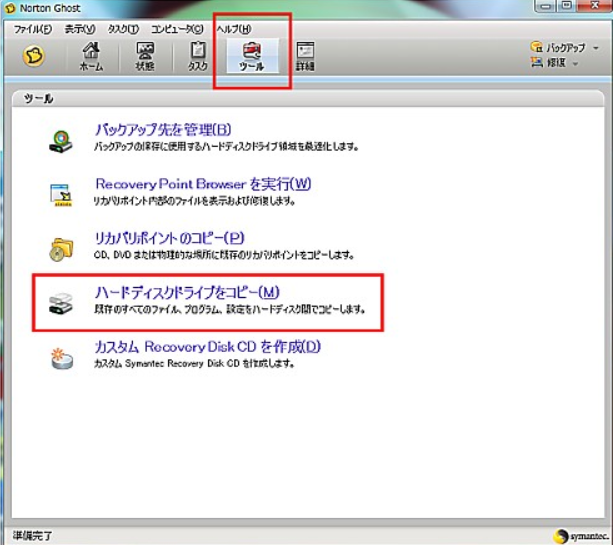Click the 修復 quick action icon
The image size is (613, 545).
coord(537,62)
